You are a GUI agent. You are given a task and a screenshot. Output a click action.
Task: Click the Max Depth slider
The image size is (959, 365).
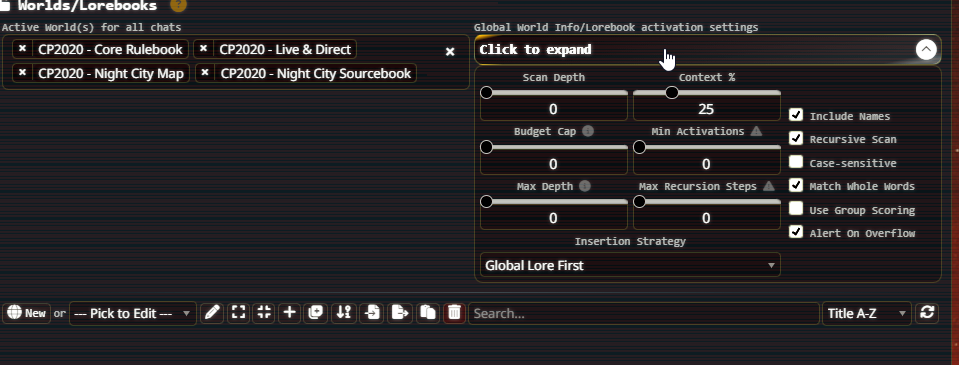554,202
